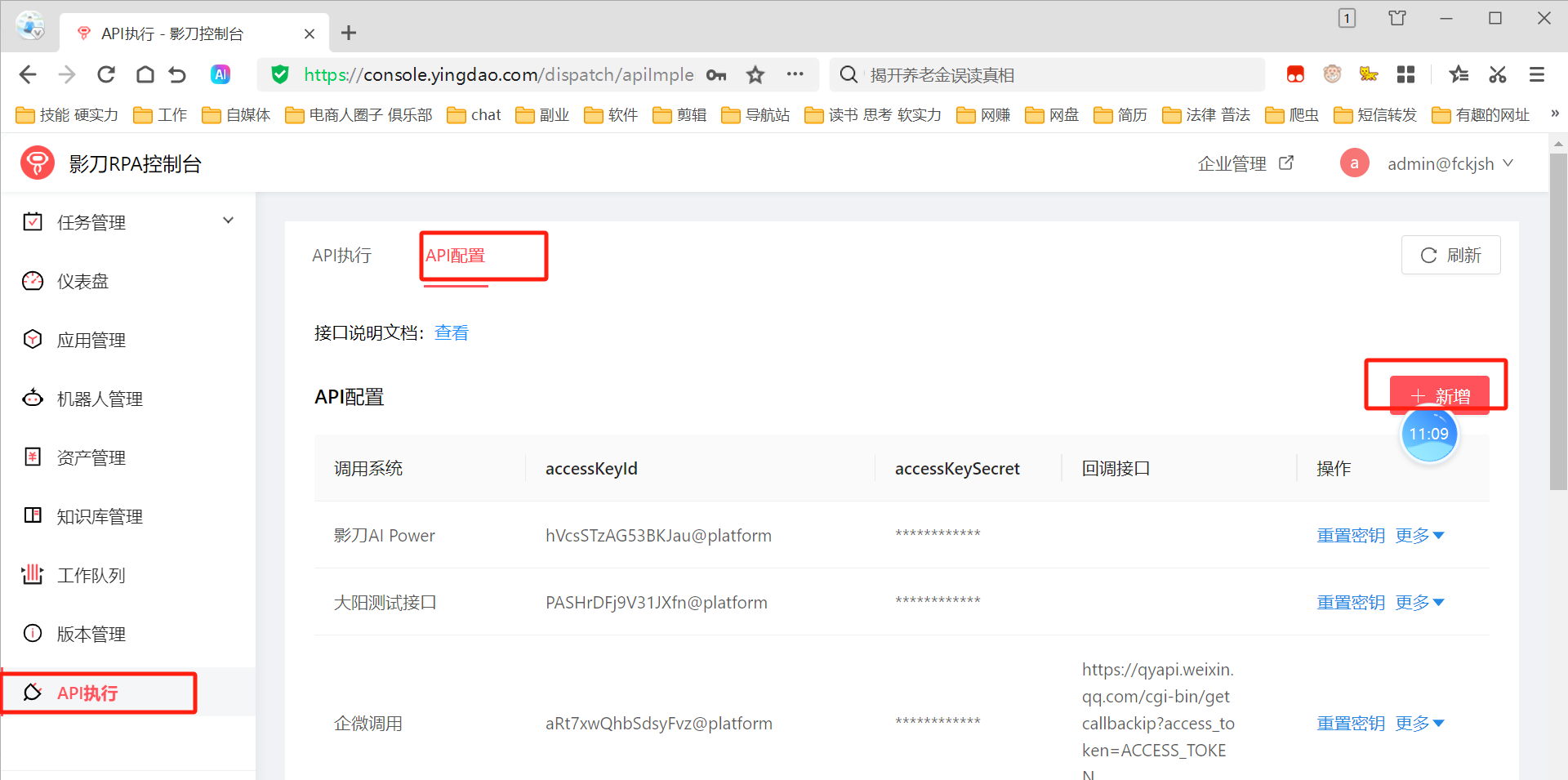Viewport: 1568px width, 780px height.
Task: Expand 更多 menu for 企微调用 row
Action: pos(1420,724)
